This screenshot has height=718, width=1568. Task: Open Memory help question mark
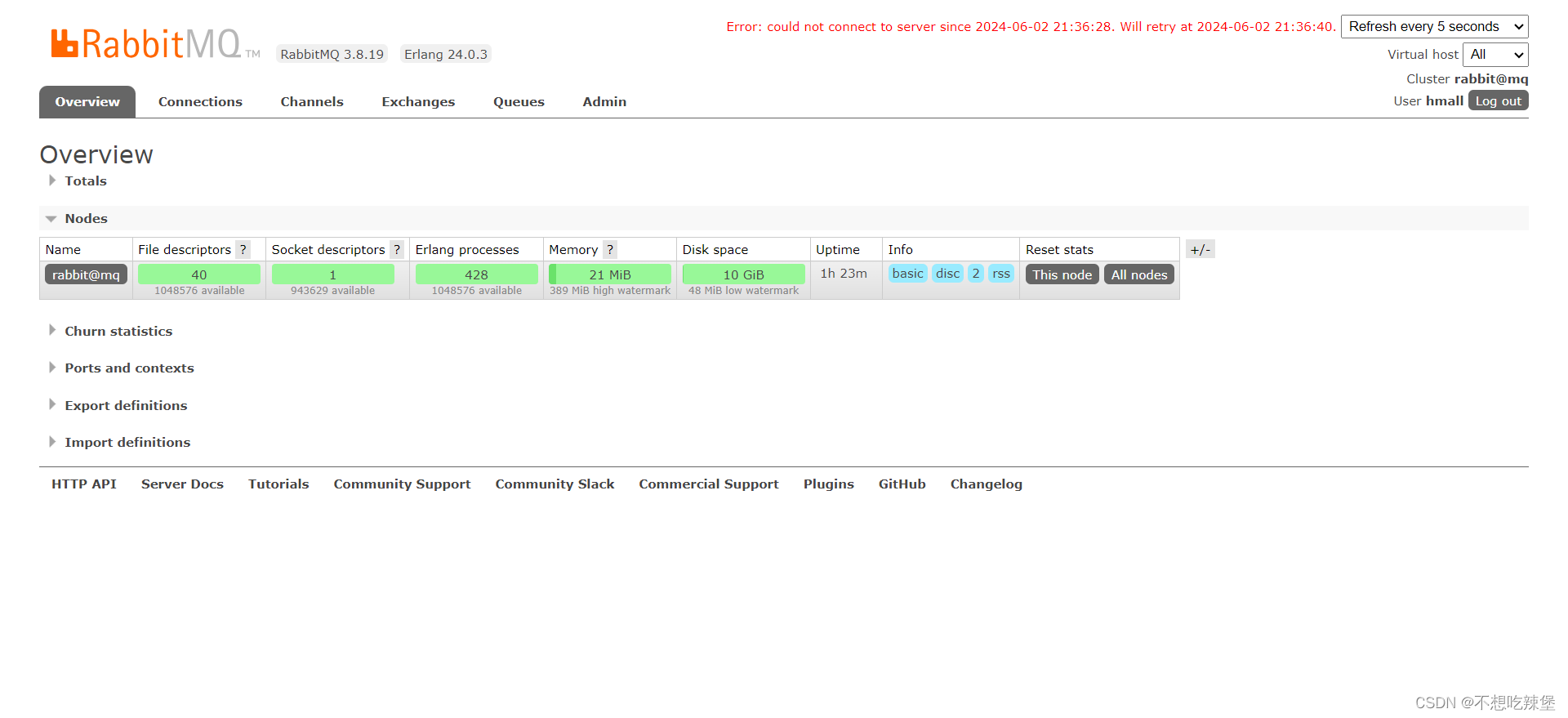pyautogui.click(x=610, y=250)
